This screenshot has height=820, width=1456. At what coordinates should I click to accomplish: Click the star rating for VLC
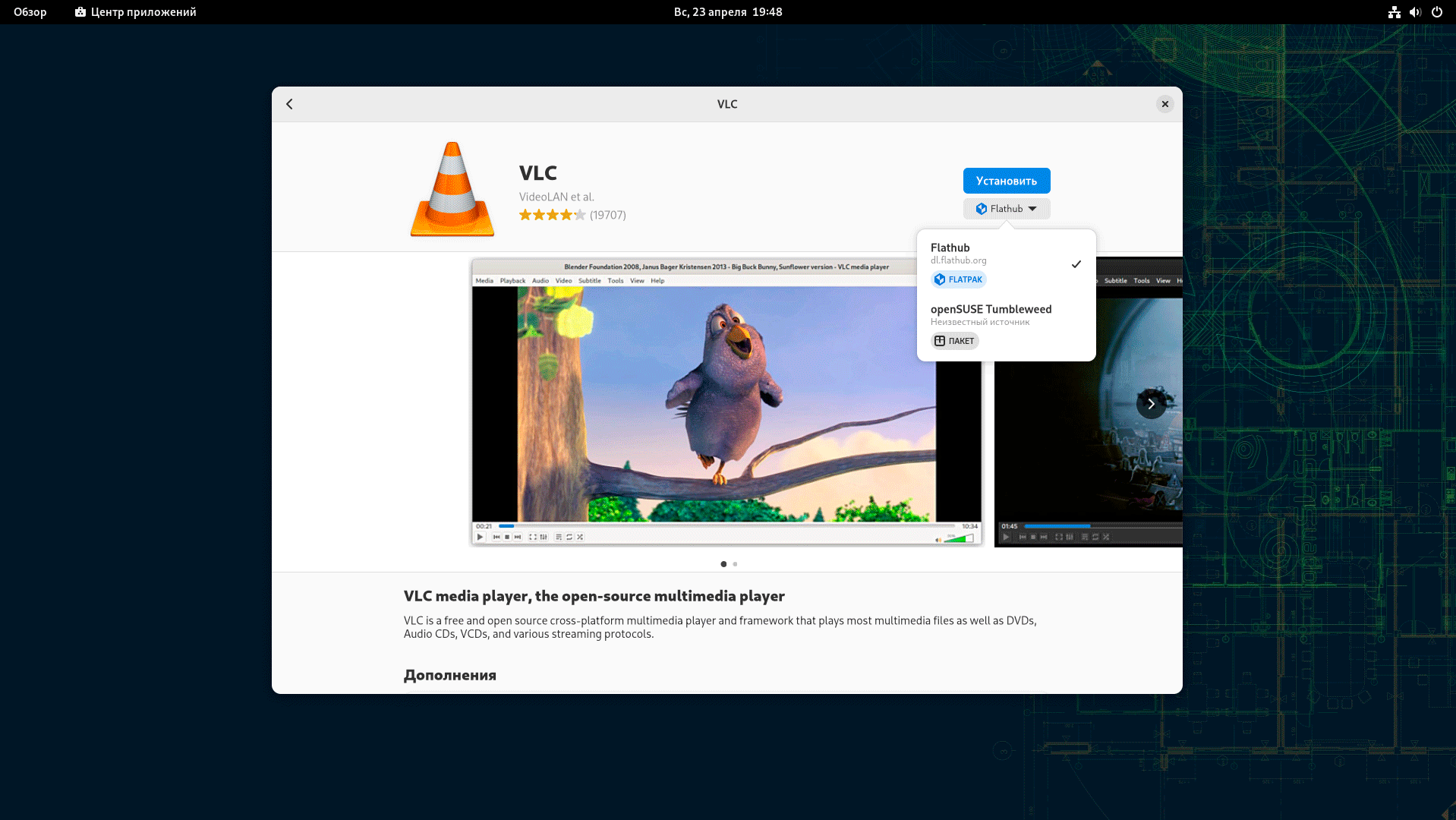pos(552,215)
